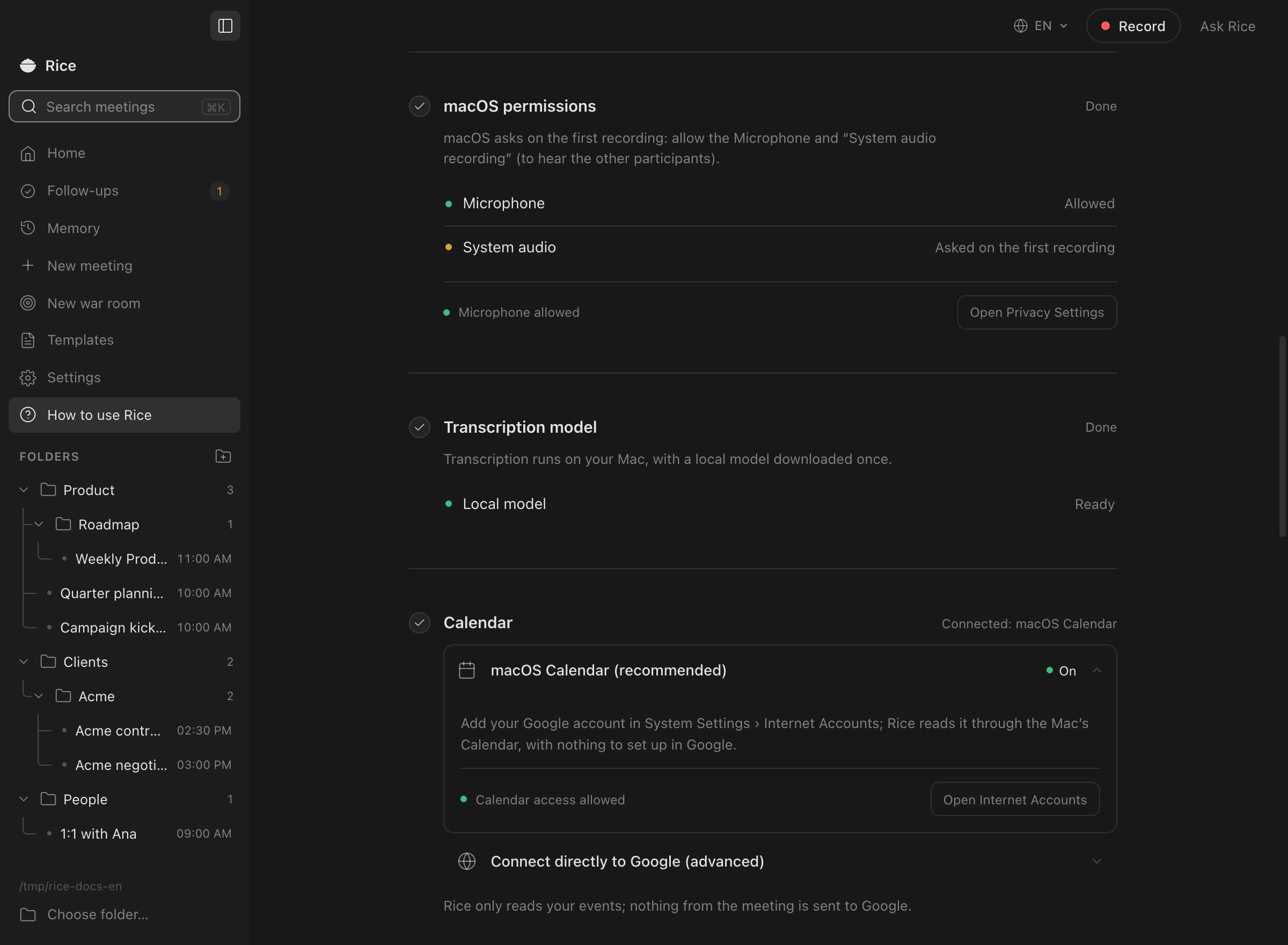
Task: Click the Settings gear icon
Action: 28,377
